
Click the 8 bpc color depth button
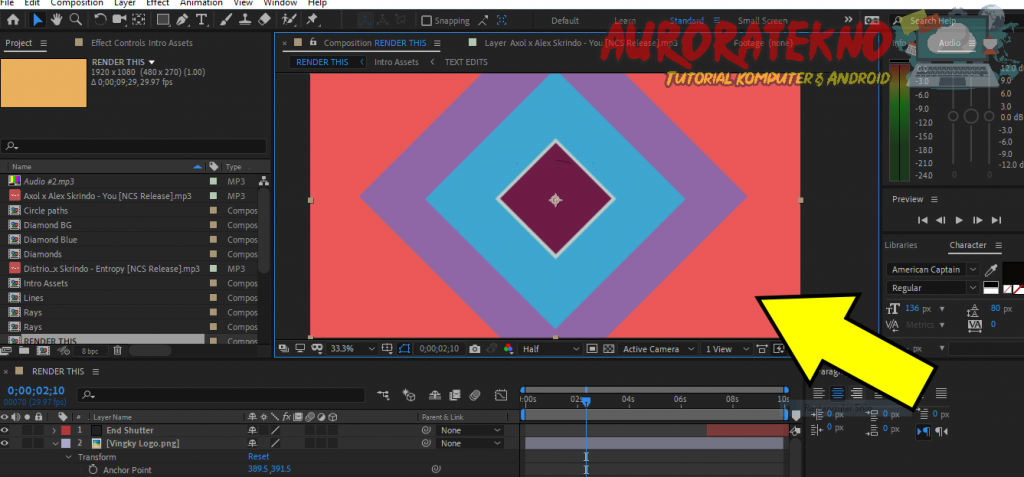[89, 351]
